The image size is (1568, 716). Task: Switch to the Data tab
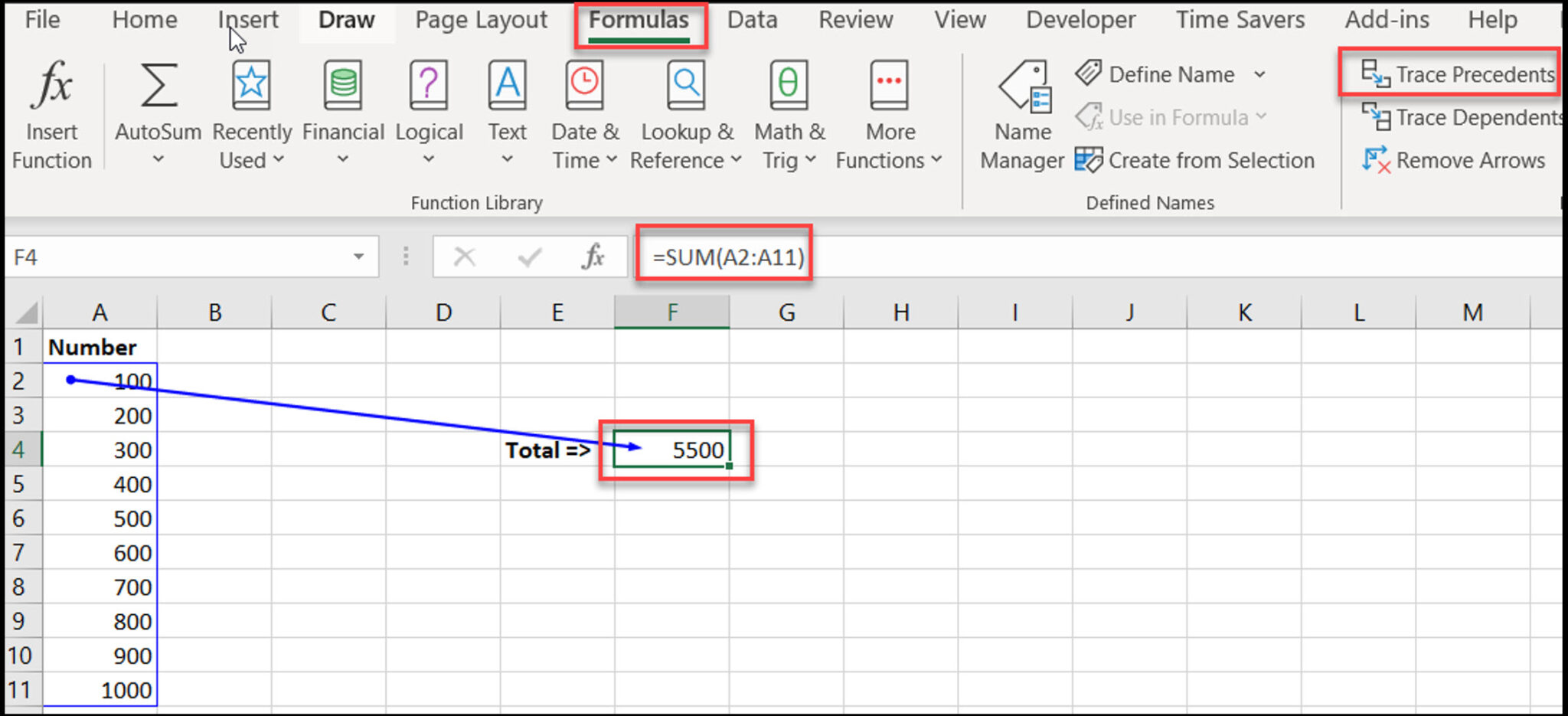tap(752, 20)
